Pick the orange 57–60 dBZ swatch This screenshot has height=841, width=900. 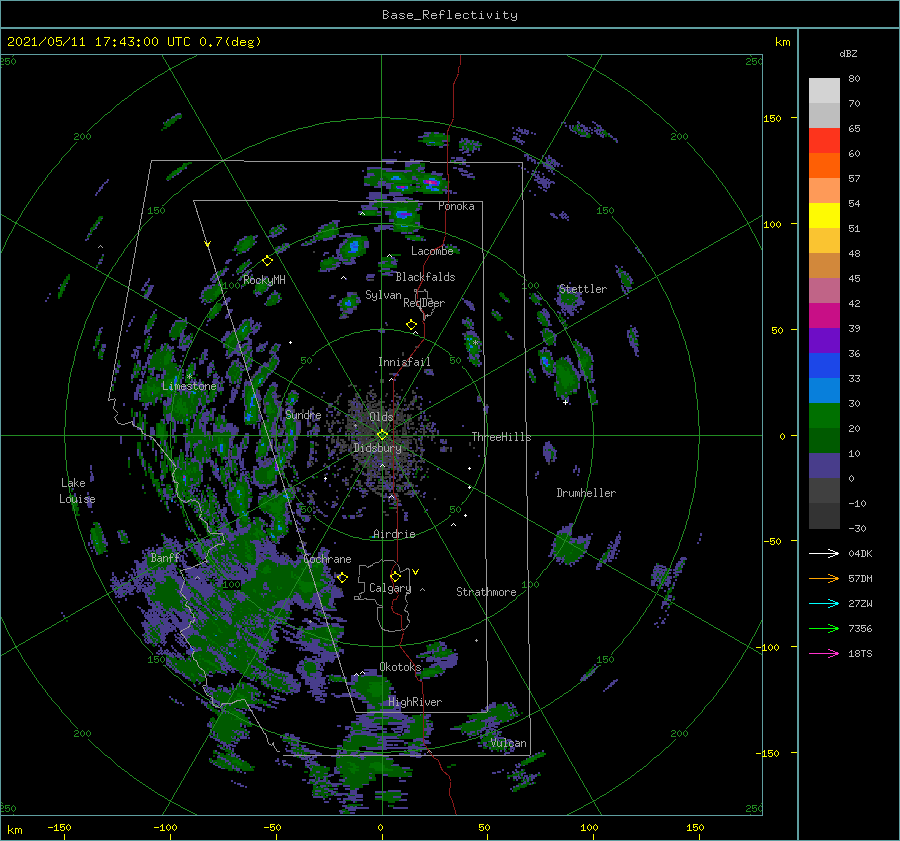[x=824, y=166]
